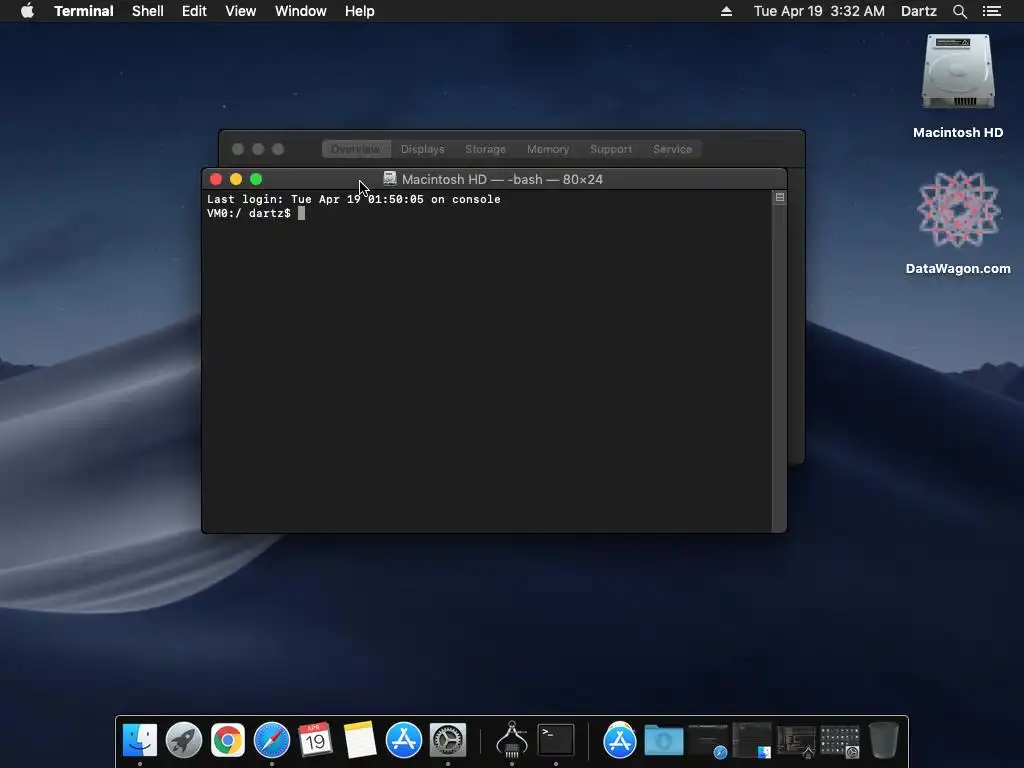Switch to Overview tab in About This Mac

[356, 149]
